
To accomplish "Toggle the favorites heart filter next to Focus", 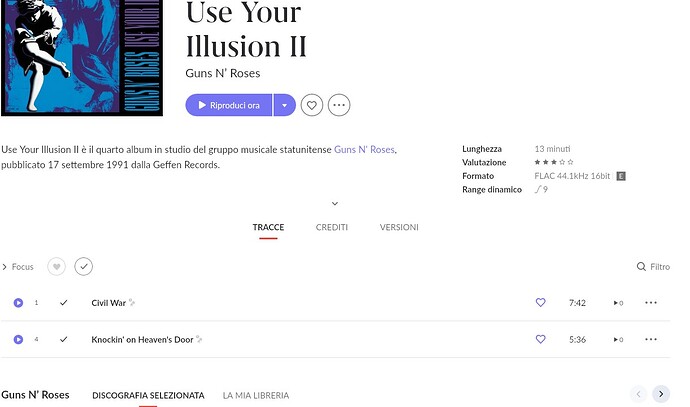I will point(56,267).
